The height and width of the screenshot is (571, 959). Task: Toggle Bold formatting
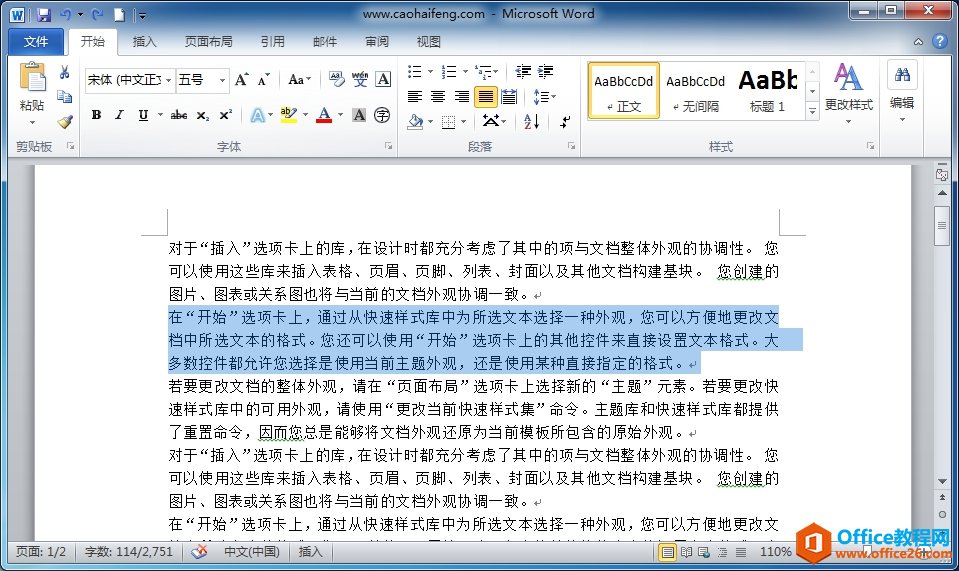(96, 115)
